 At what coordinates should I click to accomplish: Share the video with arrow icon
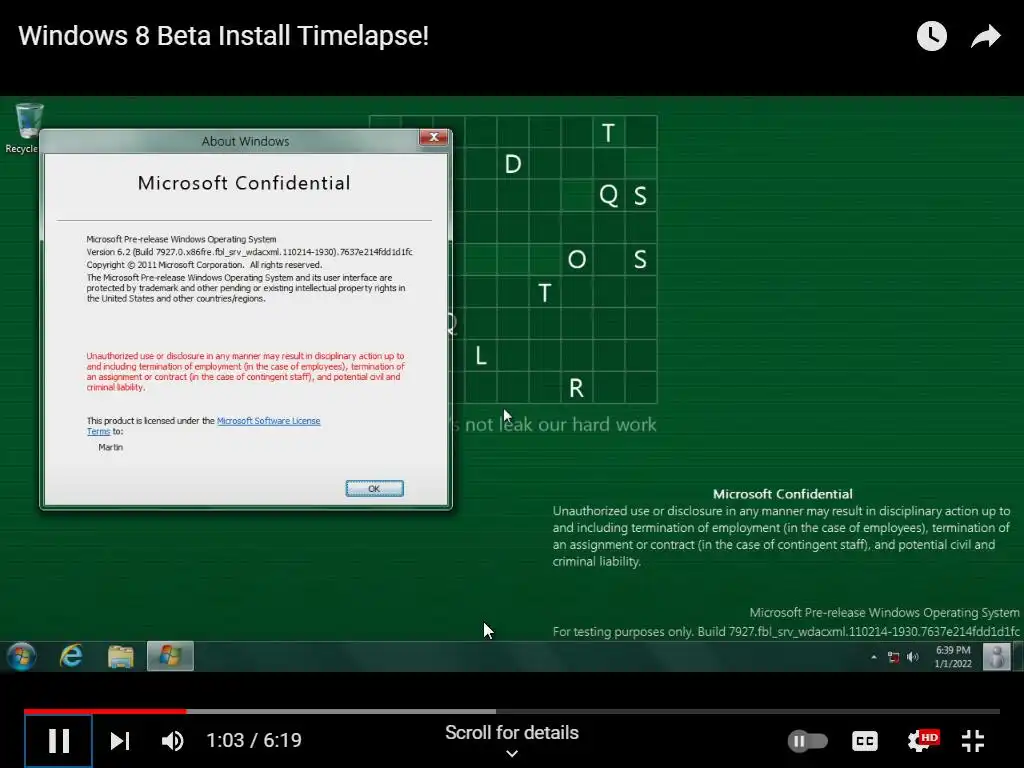coord(985,36)
